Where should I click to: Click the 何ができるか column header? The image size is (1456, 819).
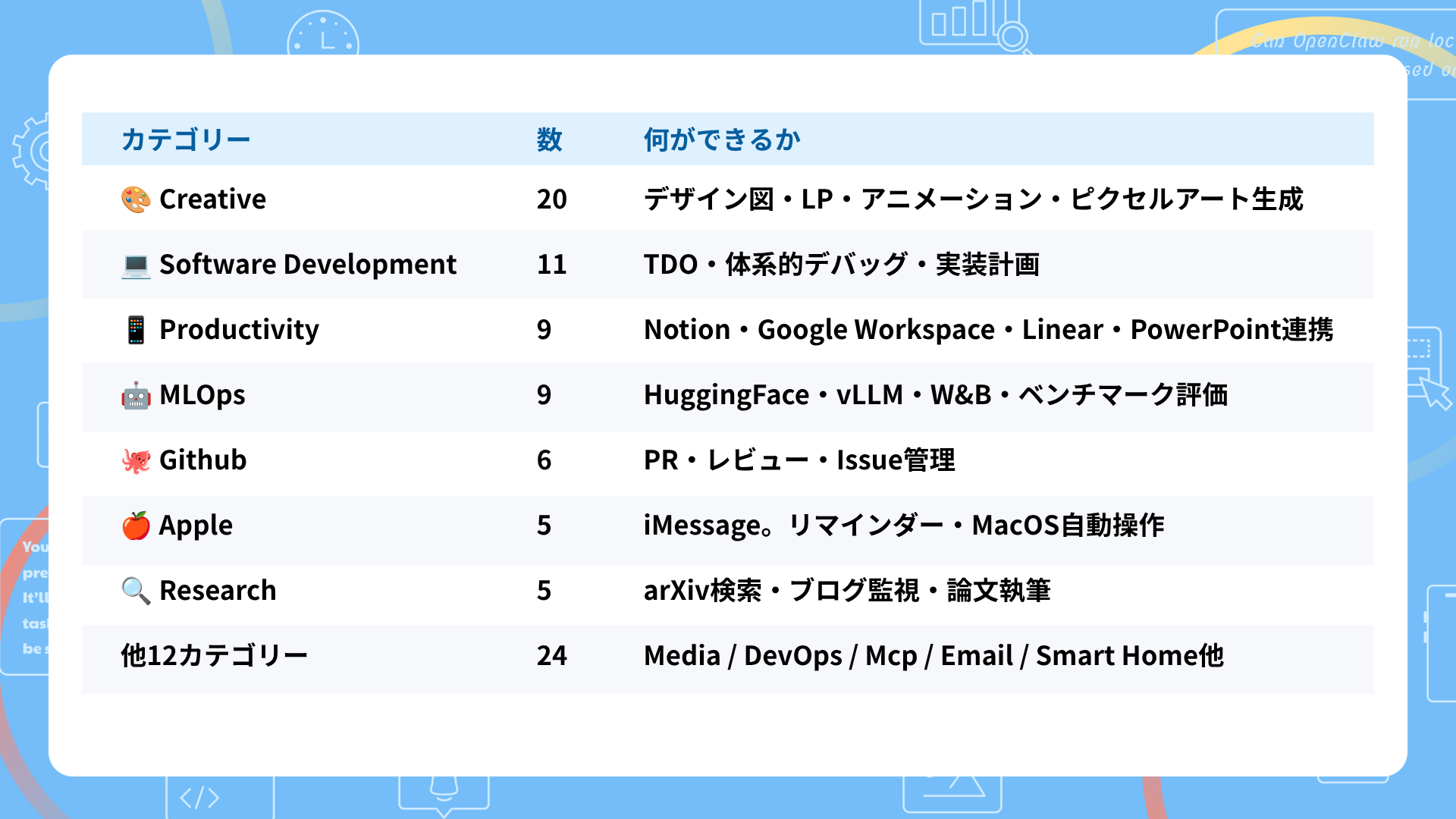tap(722, 140)
